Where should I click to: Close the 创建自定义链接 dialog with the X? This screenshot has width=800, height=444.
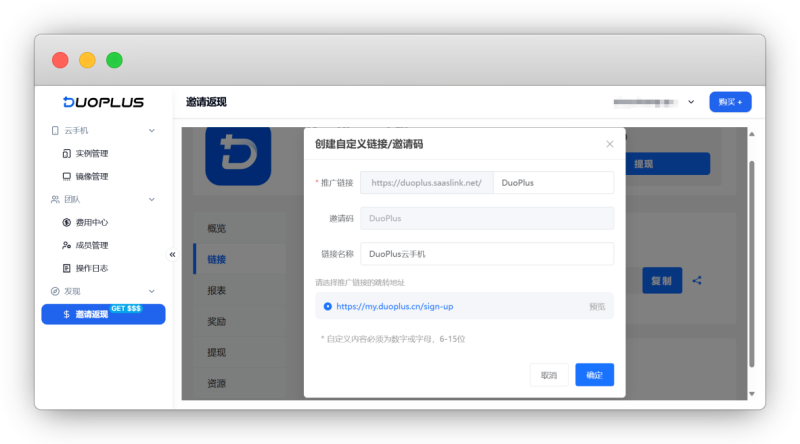click(610, 144)
